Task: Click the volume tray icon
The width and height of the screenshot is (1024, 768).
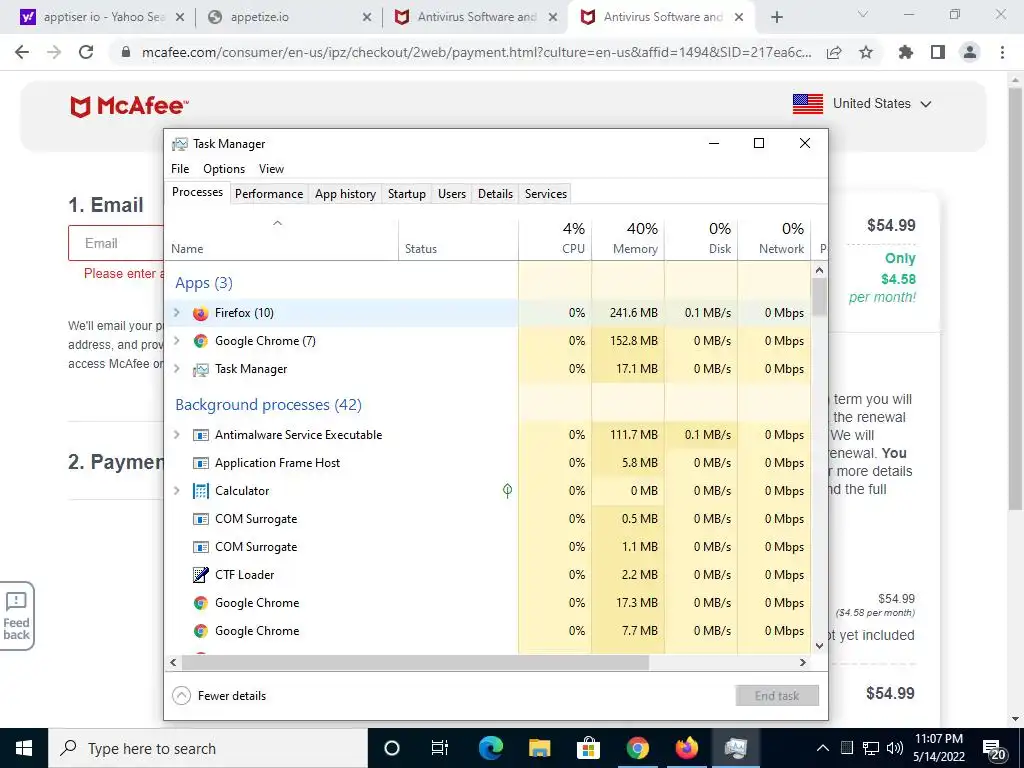Action: 895,748
